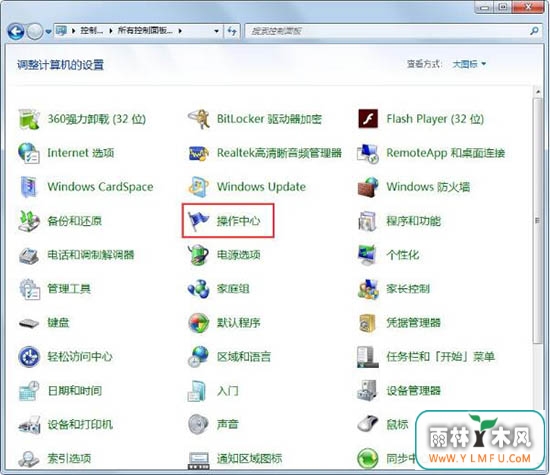The height and width of the screenshot is (475, 550).
Task: Open the 设备管理器 icon
Action: [x=368, y=390]
